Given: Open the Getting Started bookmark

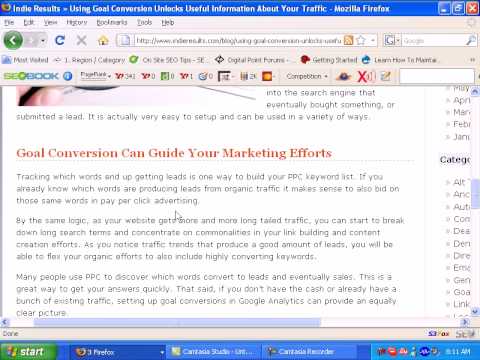Looking at the screenshot, I should click(x=329, y=60).
